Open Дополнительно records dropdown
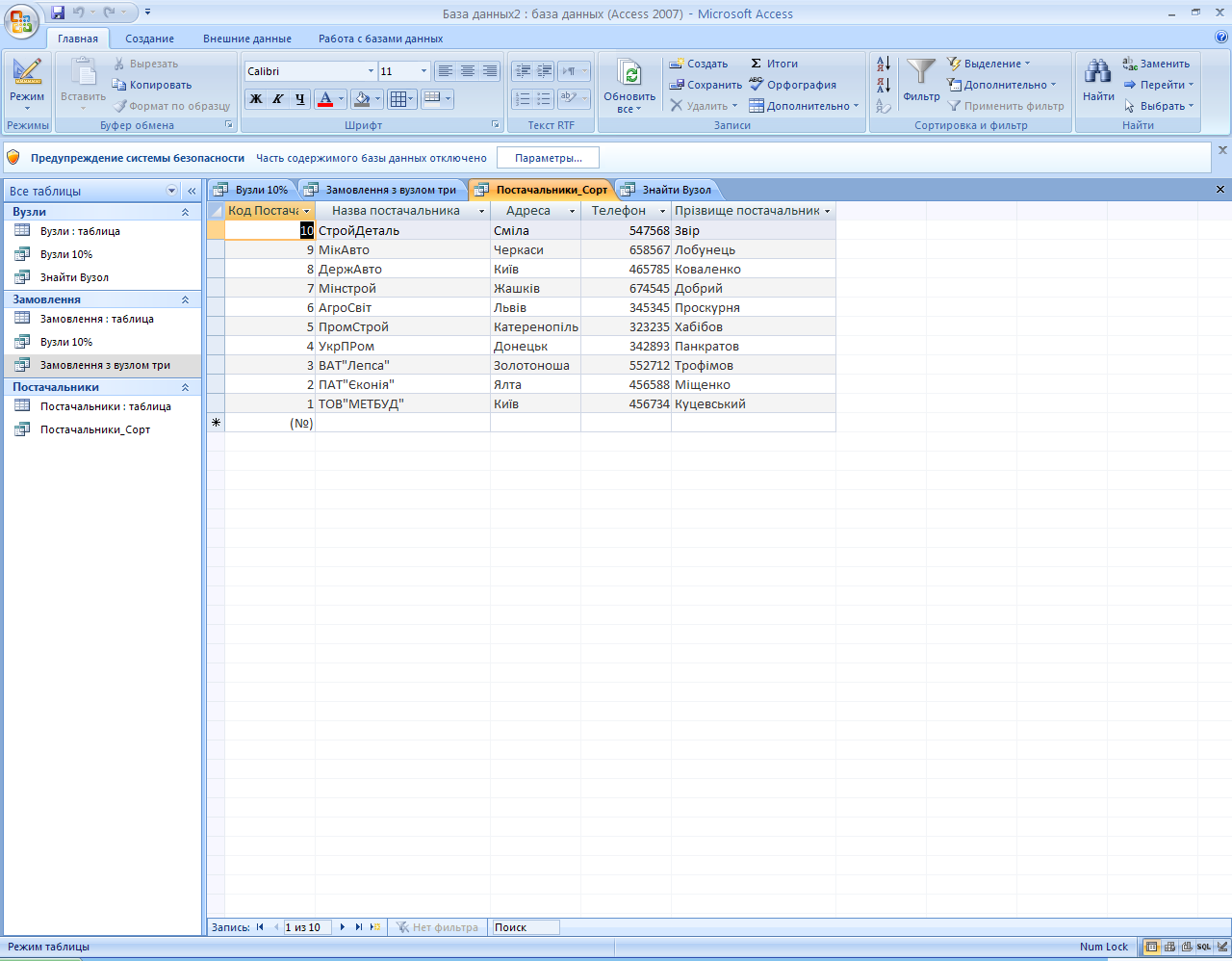 [x=804, y=106]
